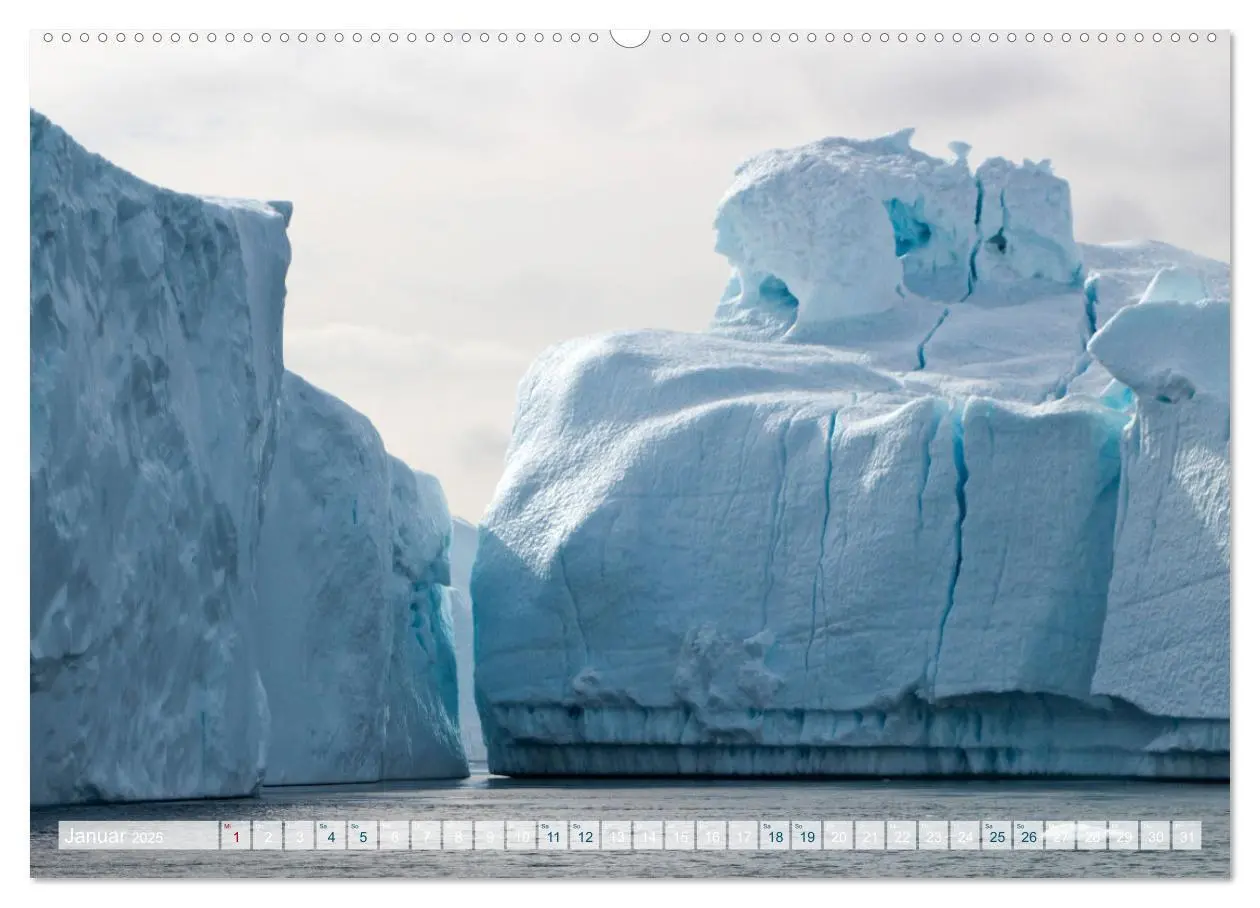This screenshot has height=908, width=1260.
Task: Click the day 2 cell
Action: [268, 836]
